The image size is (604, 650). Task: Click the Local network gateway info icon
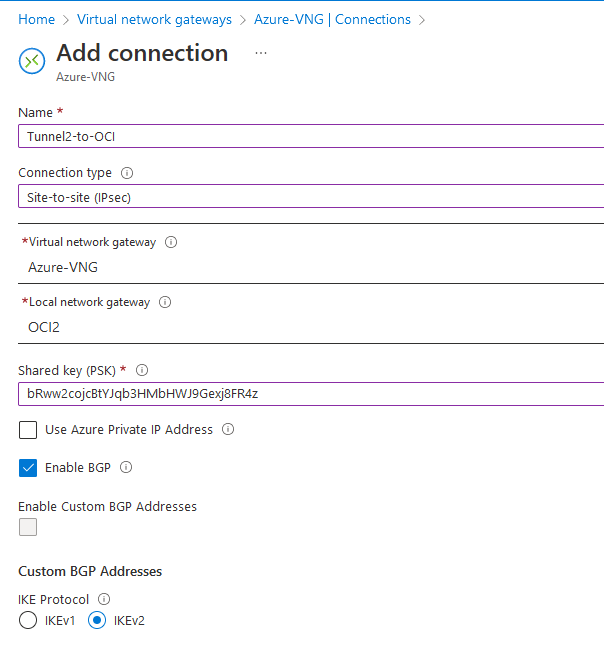(165, 302)
